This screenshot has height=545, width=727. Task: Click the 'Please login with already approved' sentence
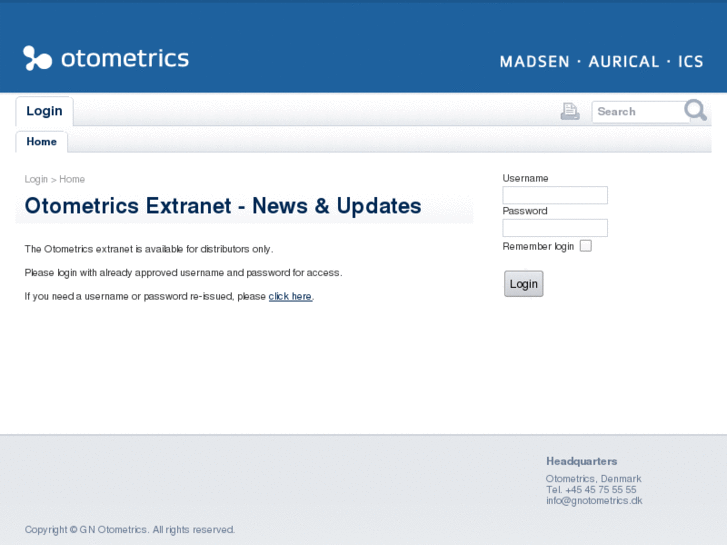tap(184, 273)
